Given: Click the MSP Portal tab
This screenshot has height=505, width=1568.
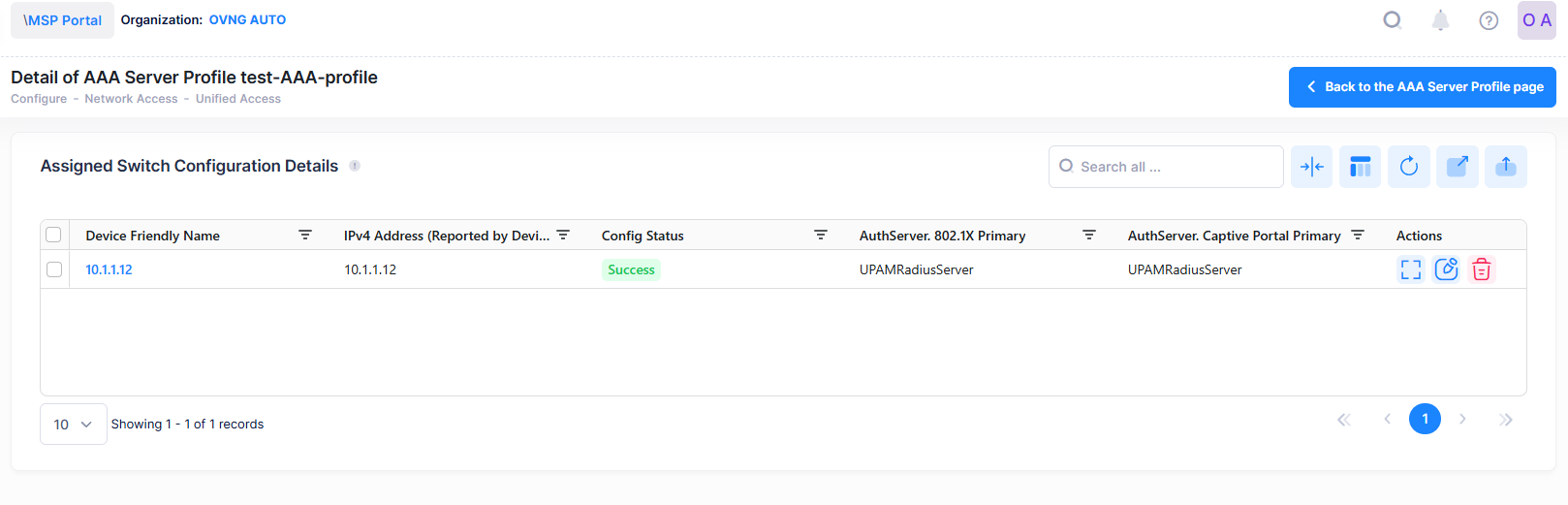Looking at the screenshot, I should (x=62, y=20).
